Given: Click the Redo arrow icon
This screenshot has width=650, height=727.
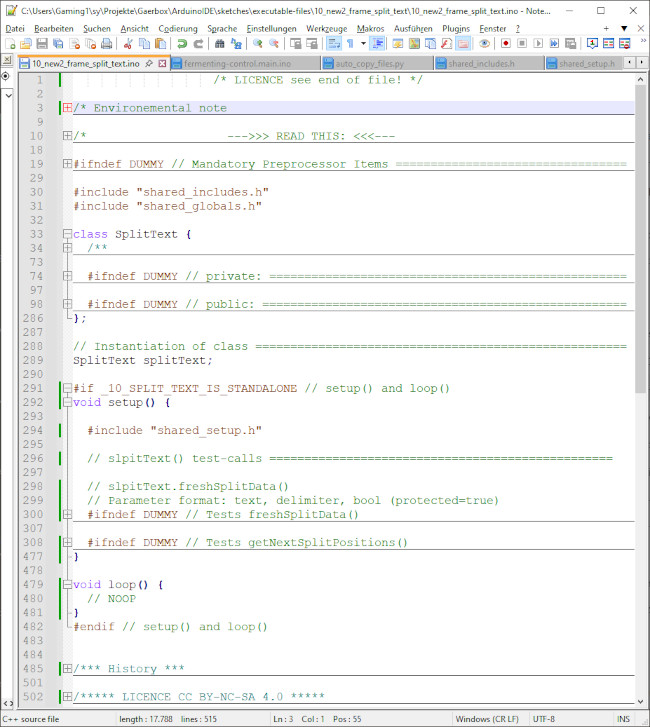Looking at the screenshot, I should 198,44.
